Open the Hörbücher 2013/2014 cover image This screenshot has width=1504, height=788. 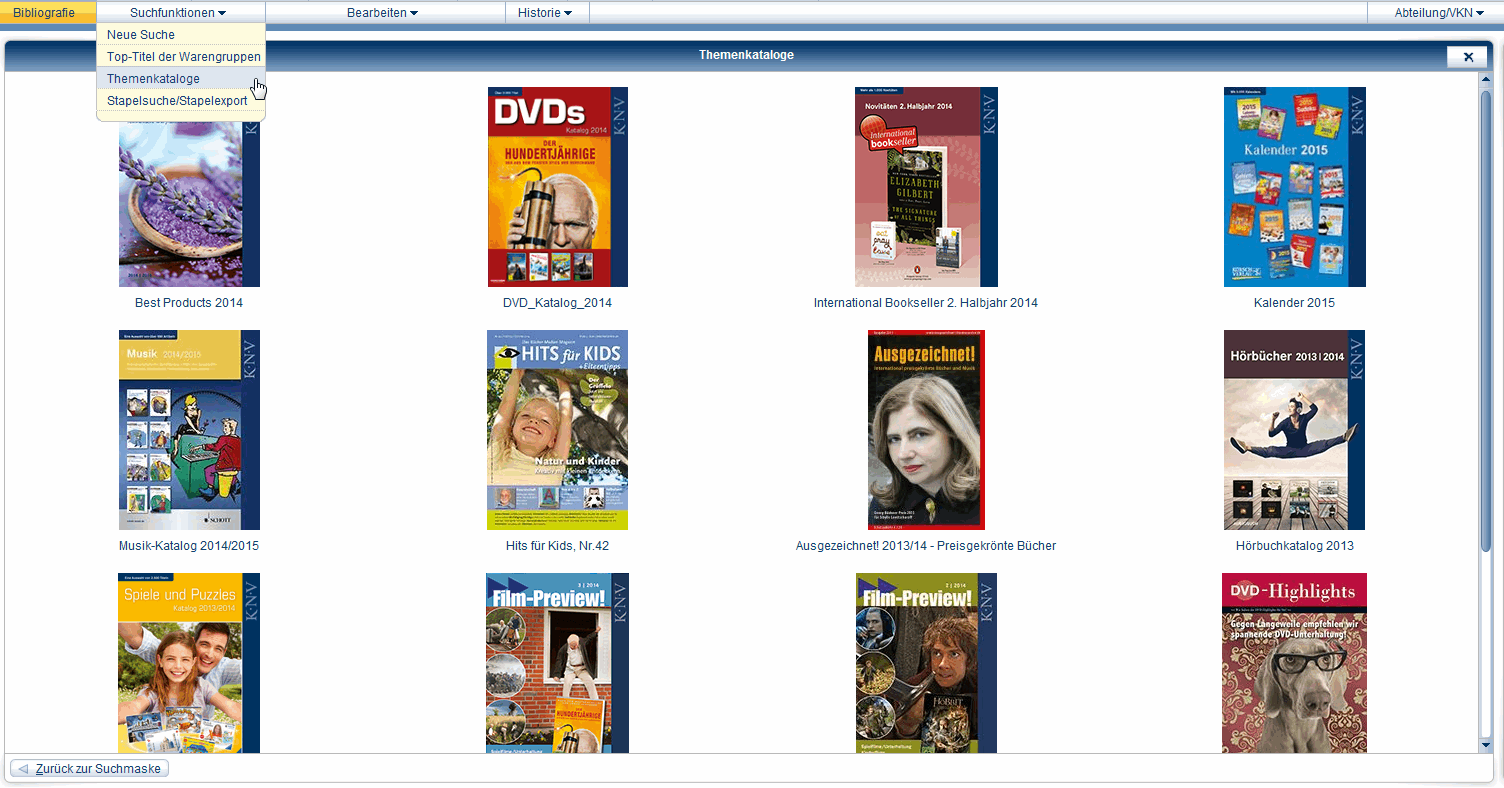(x=1294, y=430)
